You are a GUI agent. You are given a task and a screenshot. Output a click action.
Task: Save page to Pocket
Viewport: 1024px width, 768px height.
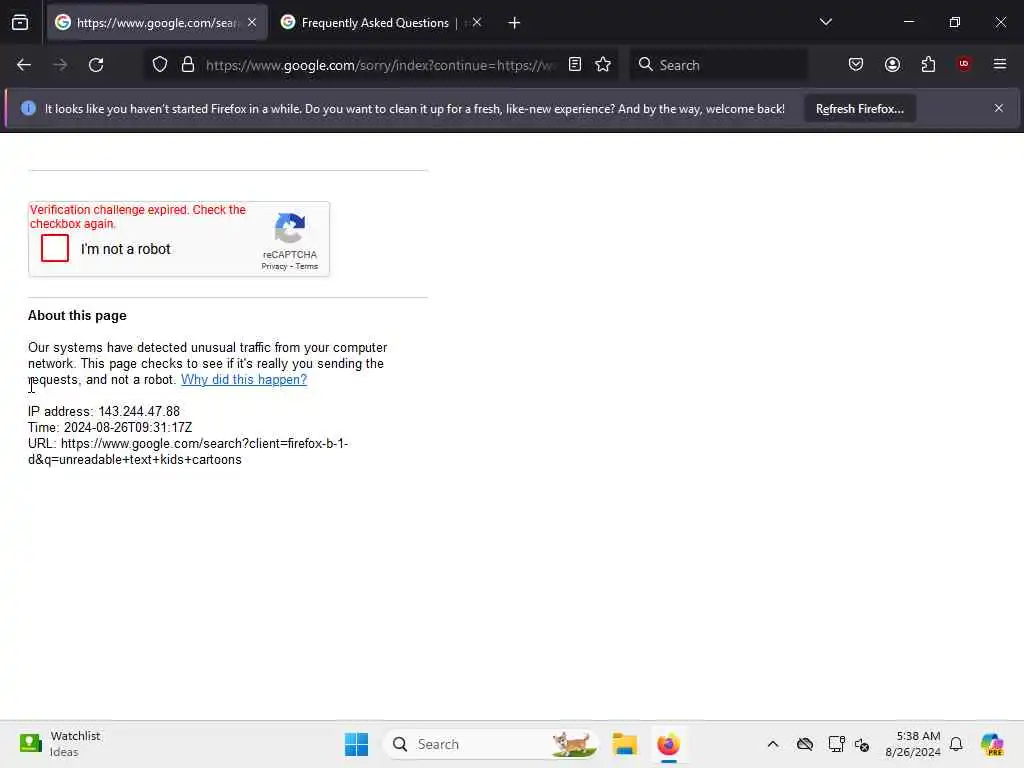click(856, 64)
